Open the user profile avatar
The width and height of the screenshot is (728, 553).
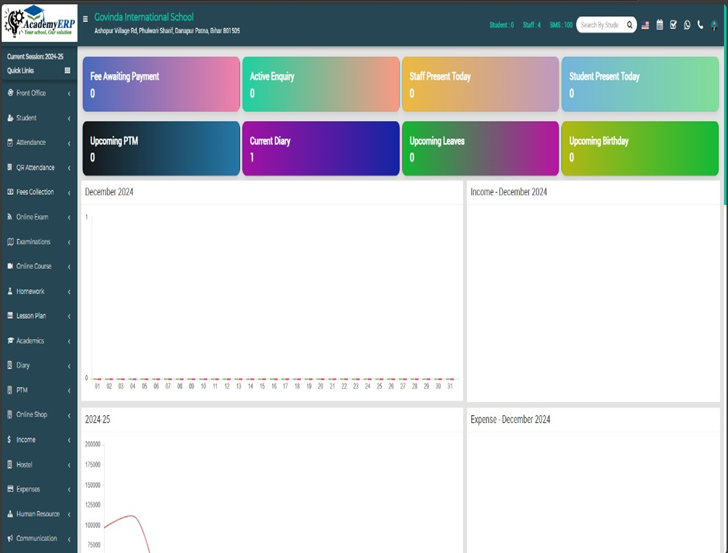(714, 25)
